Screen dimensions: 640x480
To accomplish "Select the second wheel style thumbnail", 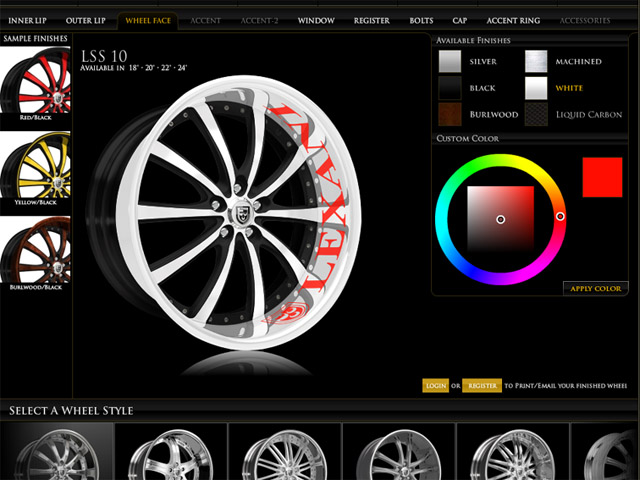I will [x=171, y=451].
